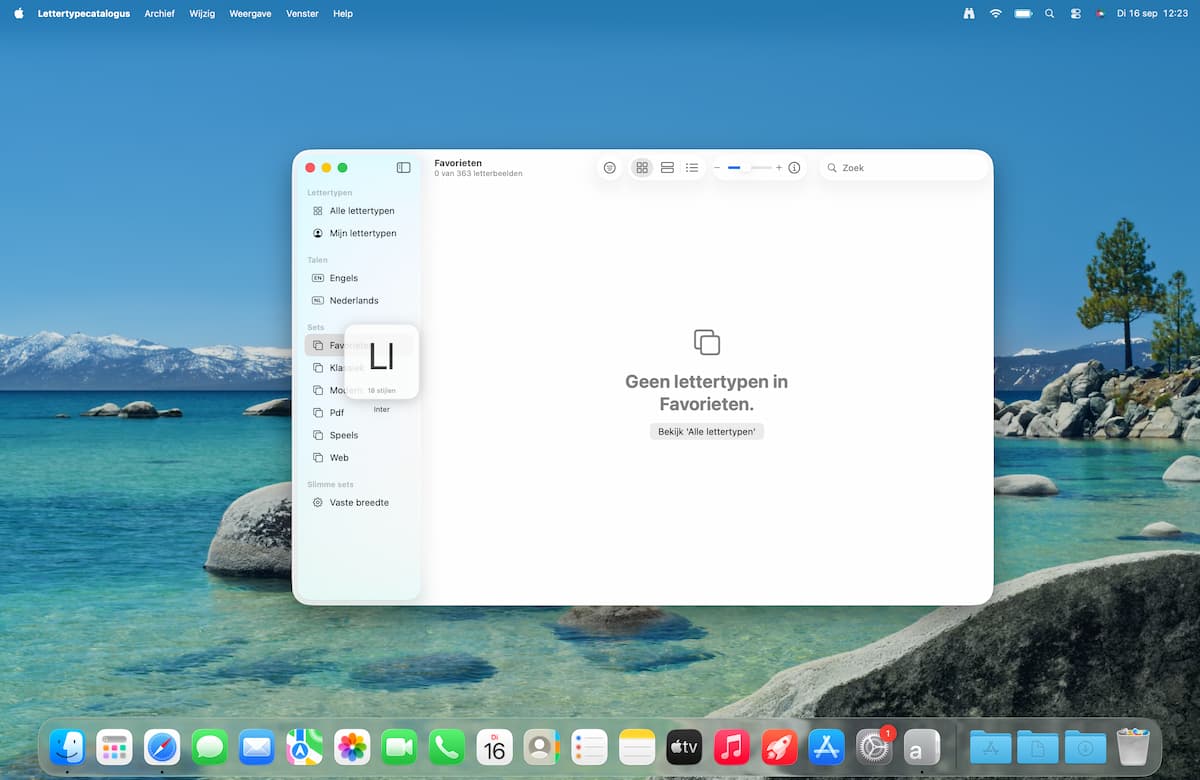Click the plus to increase preview size
Image resolution: width=1200 pixels, height=780 pixels.
[x=779, y=168]
